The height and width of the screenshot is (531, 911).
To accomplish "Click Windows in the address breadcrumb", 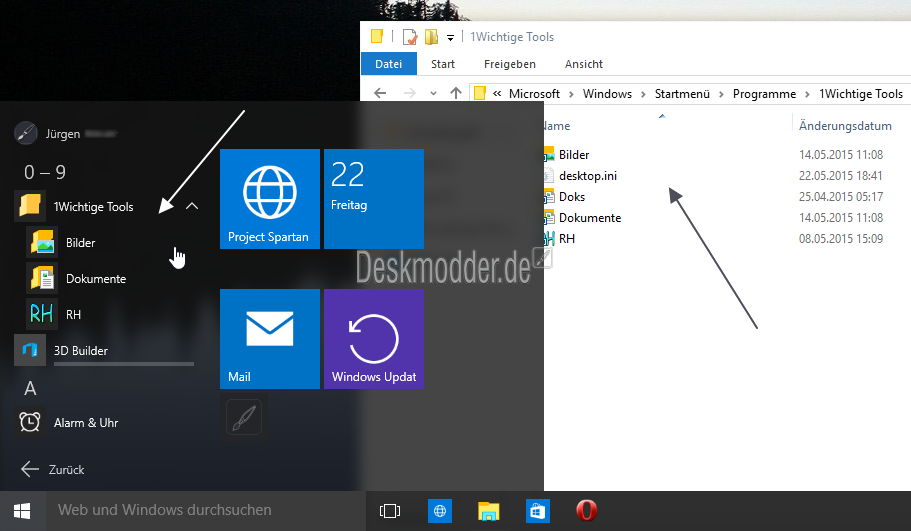I will click(607, 94).
